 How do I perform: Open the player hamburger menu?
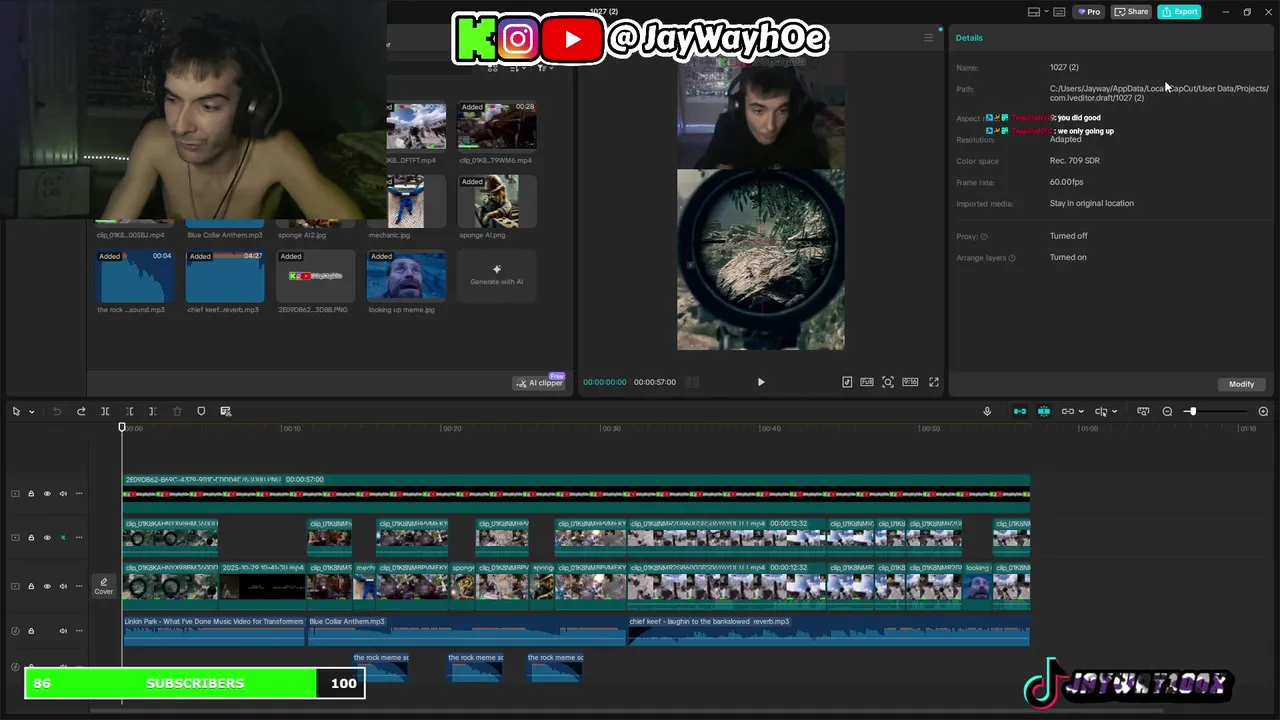928,38
